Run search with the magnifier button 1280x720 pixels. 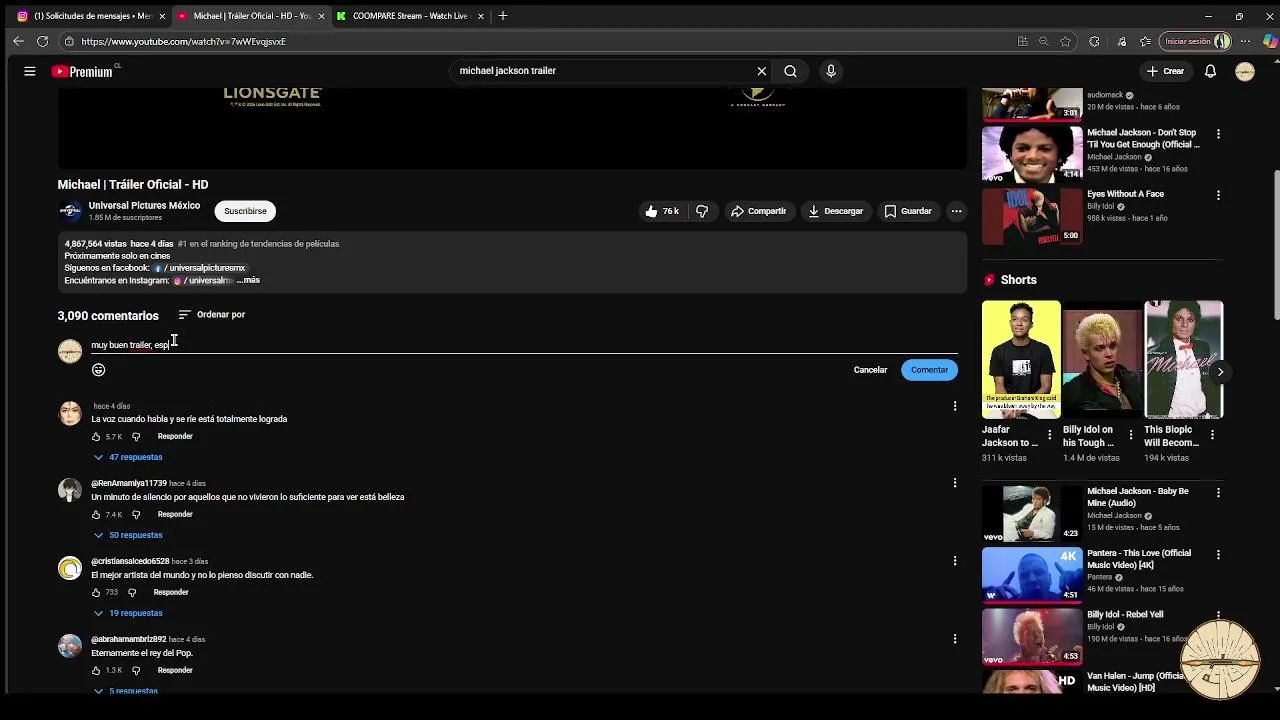790,71
